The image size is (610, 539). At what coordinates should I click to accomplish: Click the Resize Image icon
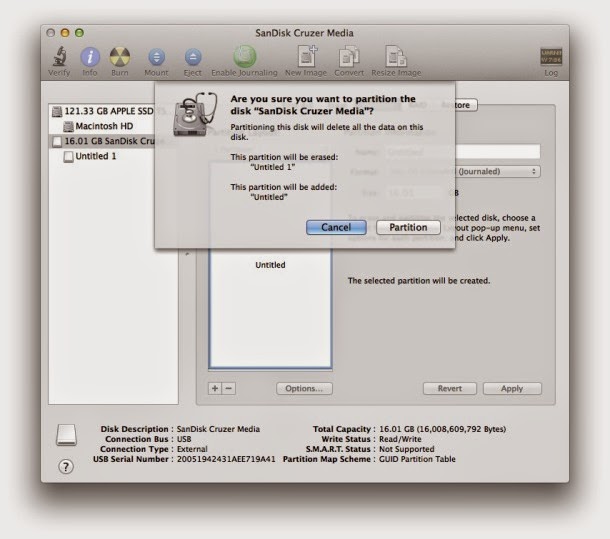tap(396, 56)
